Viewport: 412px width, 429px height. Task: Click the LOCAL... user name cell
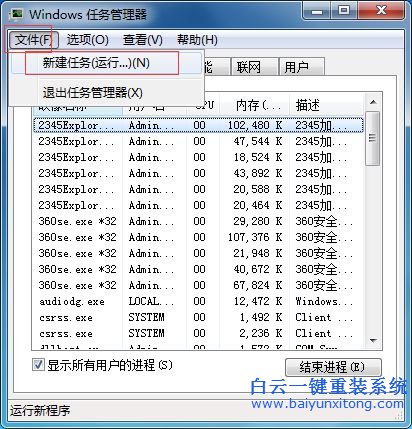click(x=151, y=301)
